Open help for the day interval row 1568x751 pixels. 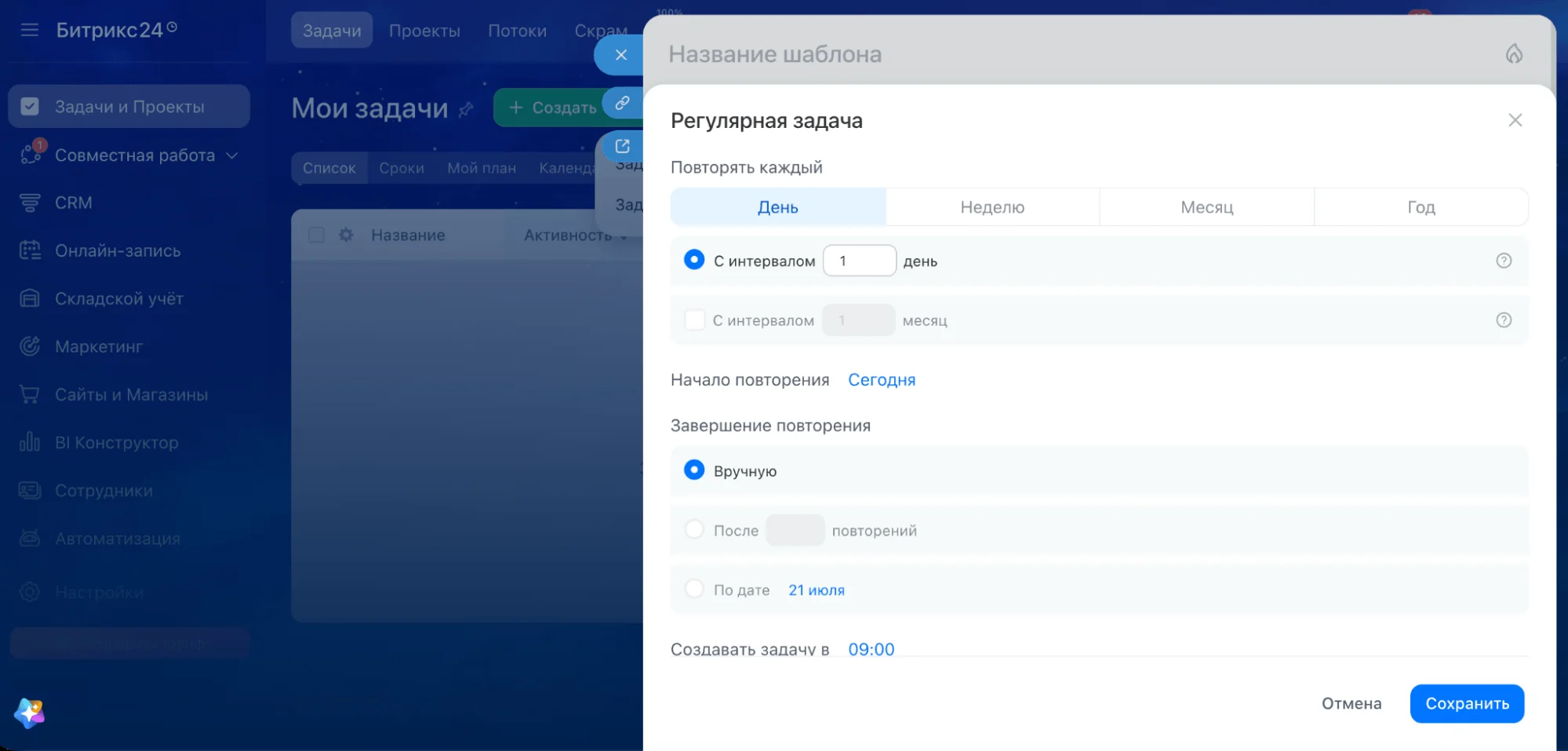pyautogui.click(x=1503, y=261)
